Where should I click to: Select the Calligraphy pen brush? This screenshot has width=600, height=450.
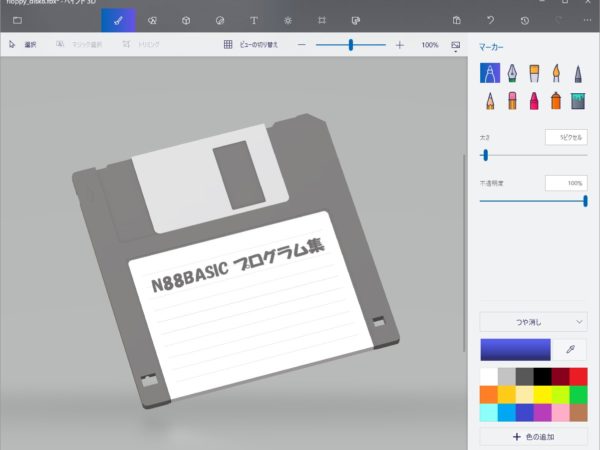[x=512, y=73]
